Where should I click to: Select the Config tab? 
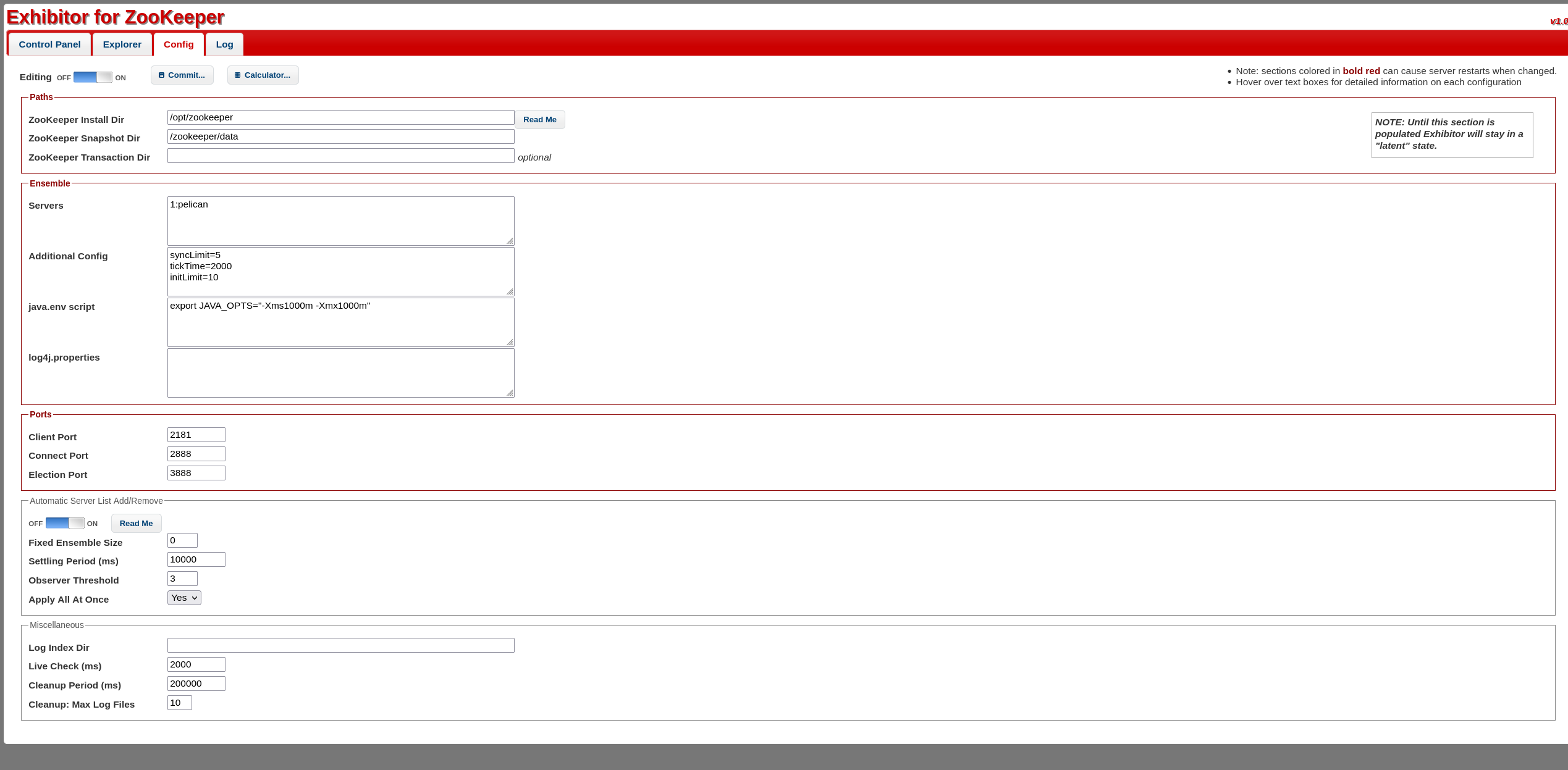(179, 44)
